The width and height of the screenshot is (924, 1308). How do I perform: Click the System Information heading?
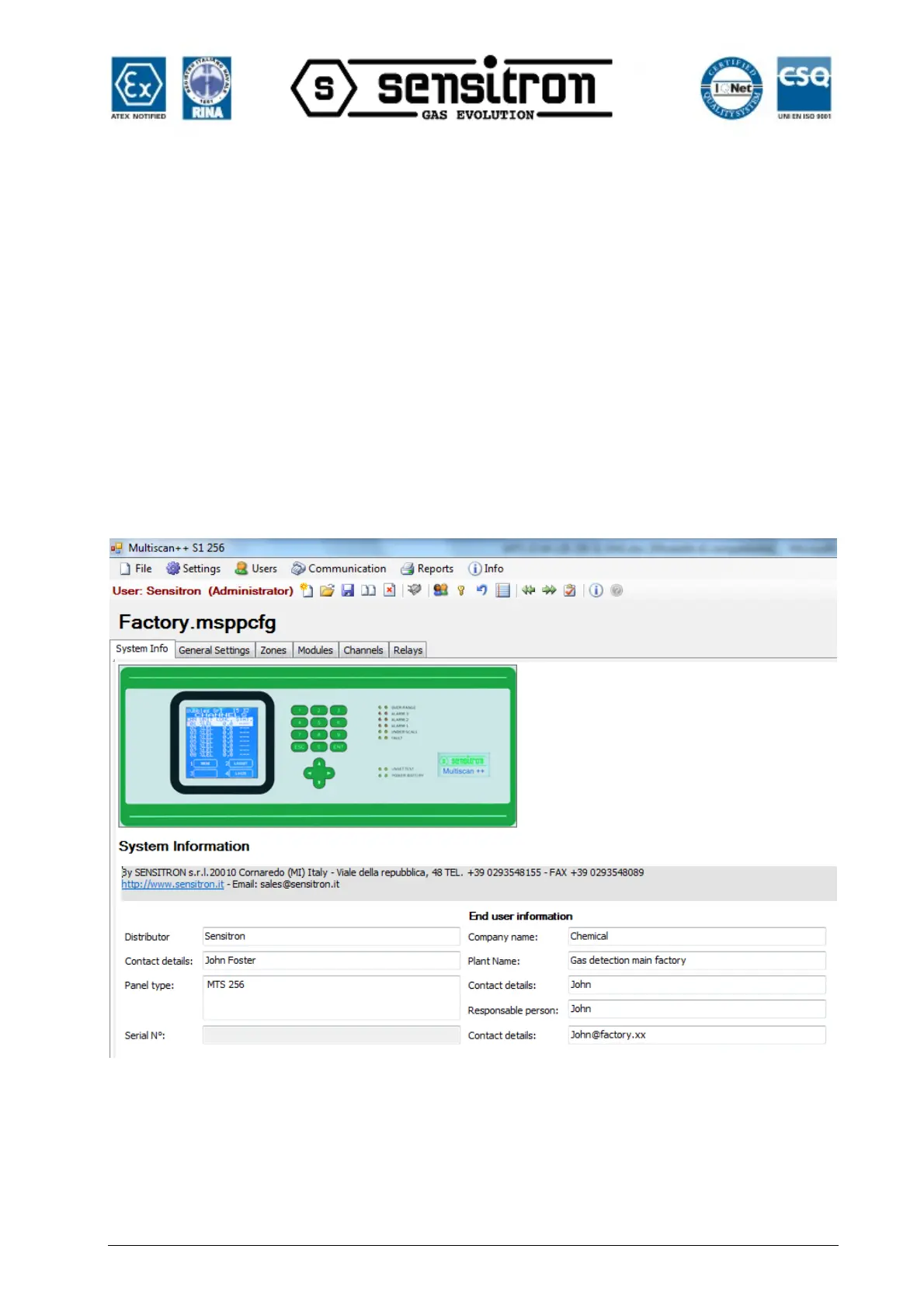tap(184, 847)
